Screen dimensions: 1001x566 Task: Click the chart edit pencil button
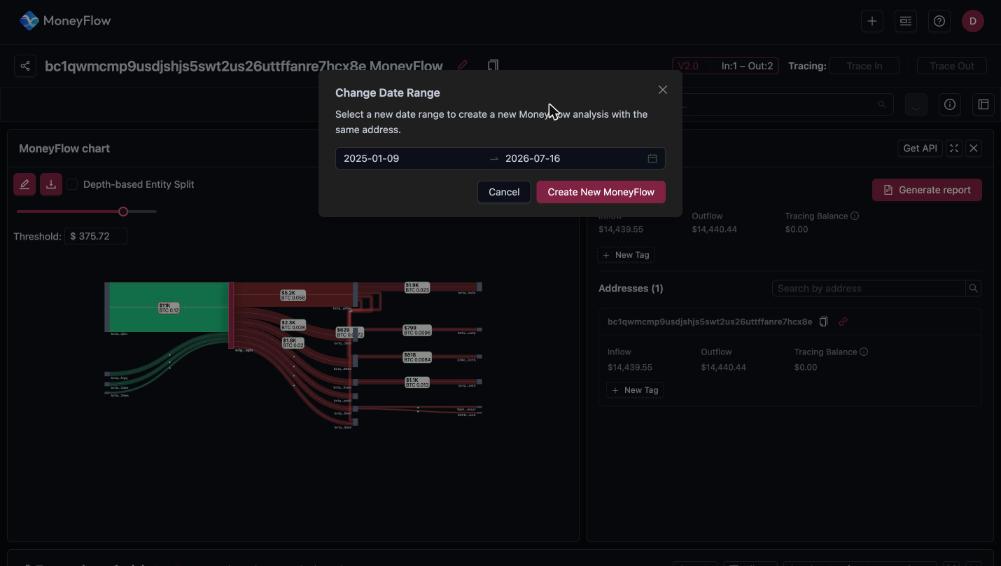[24, 184]
